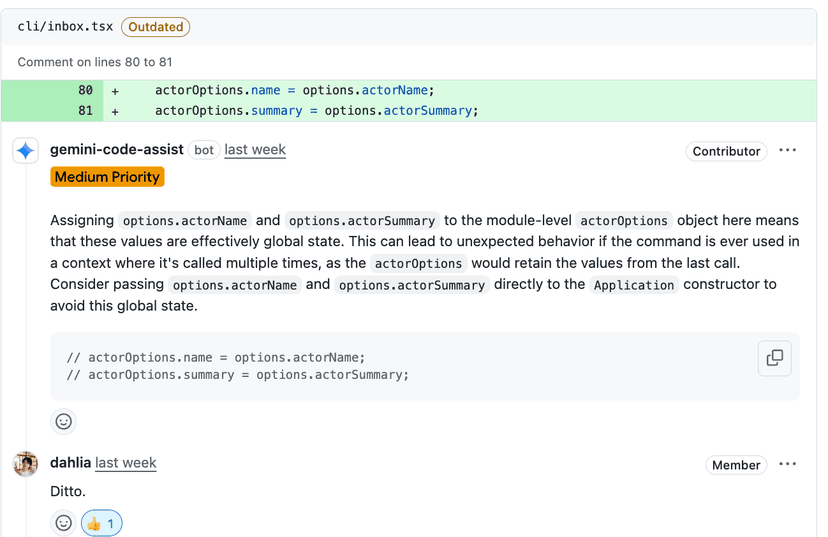Open options menu on dahlia's comment

(x=788, y=464)
